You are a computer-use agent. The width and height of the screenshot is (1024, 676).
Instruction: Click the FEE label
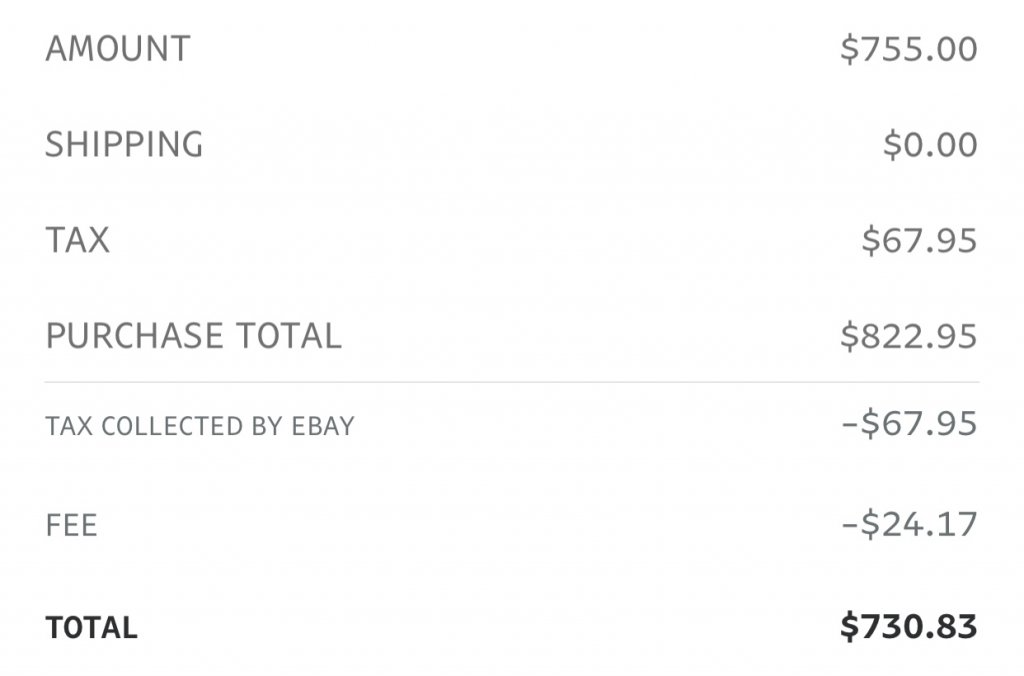tap(71, 526)
